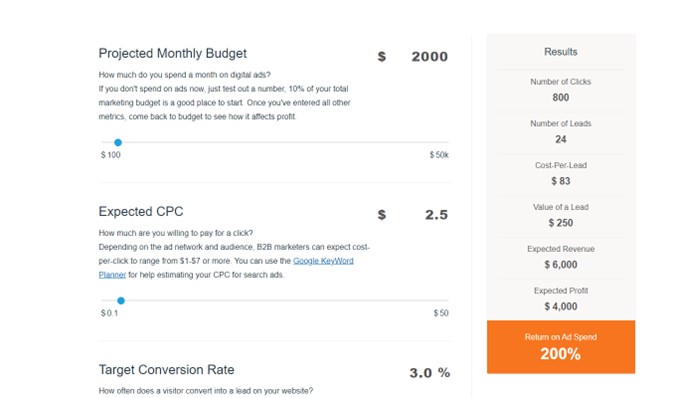
Task: Click the Results panel title
Action: (x=561, y=52)
